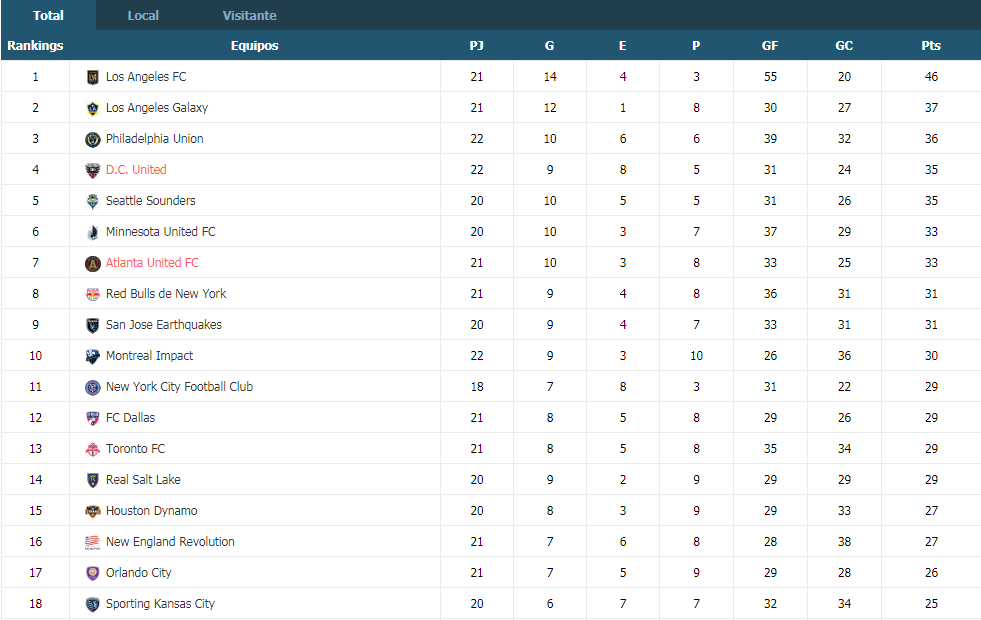Click the D.C. United logo icon

(x=93, y=170)
